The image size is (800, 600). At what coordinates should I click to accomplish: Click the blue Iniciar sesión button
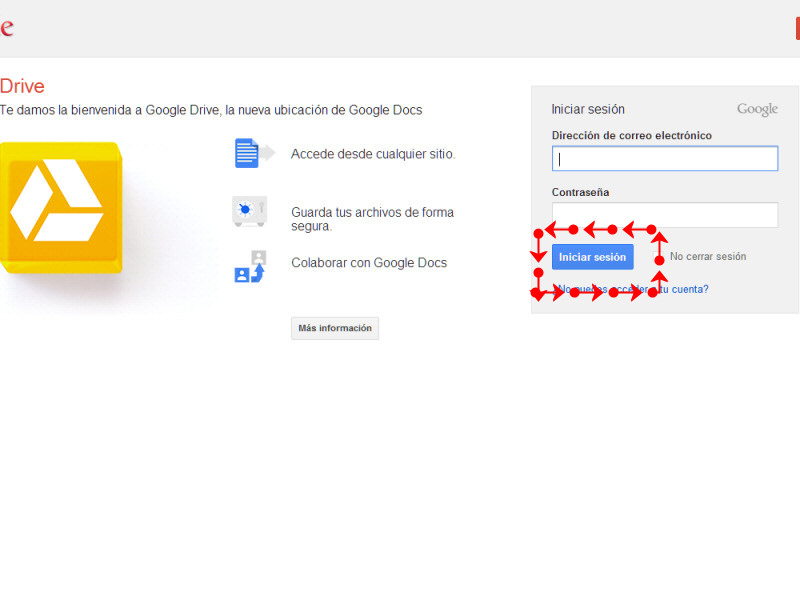pos(592,257)
